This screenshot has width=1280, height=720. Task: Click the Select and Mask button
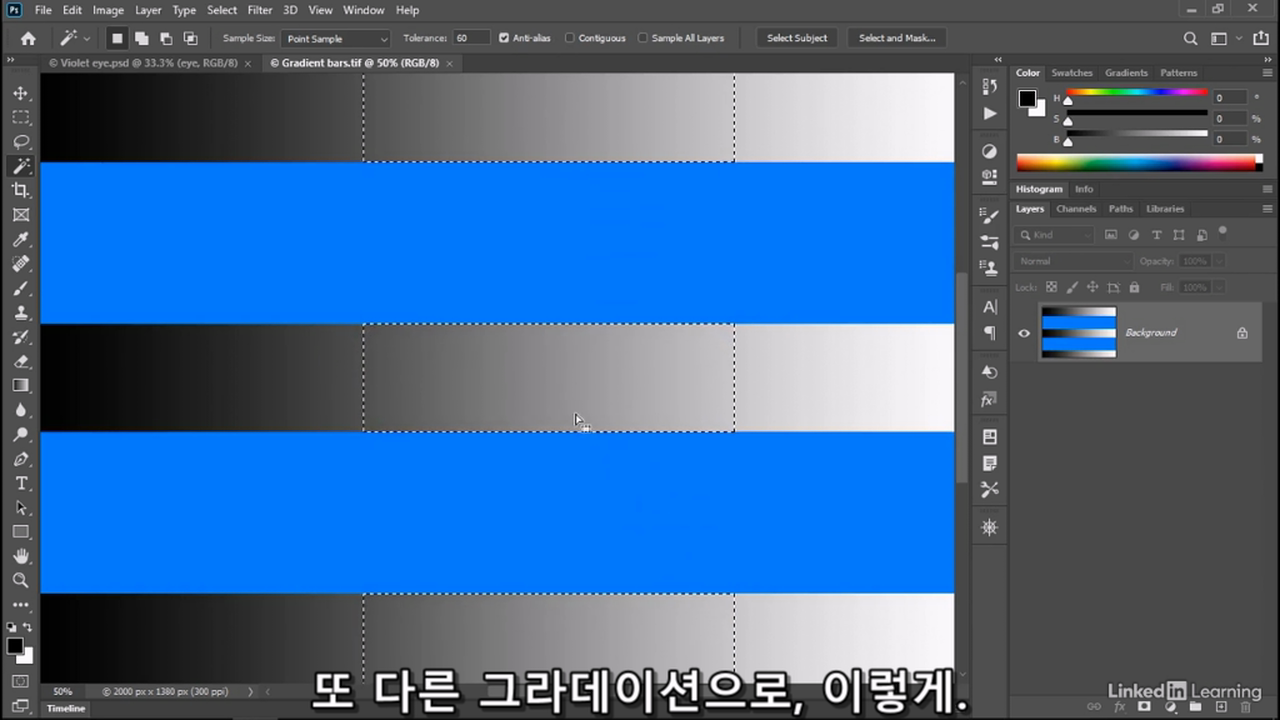tap(897, 38)
